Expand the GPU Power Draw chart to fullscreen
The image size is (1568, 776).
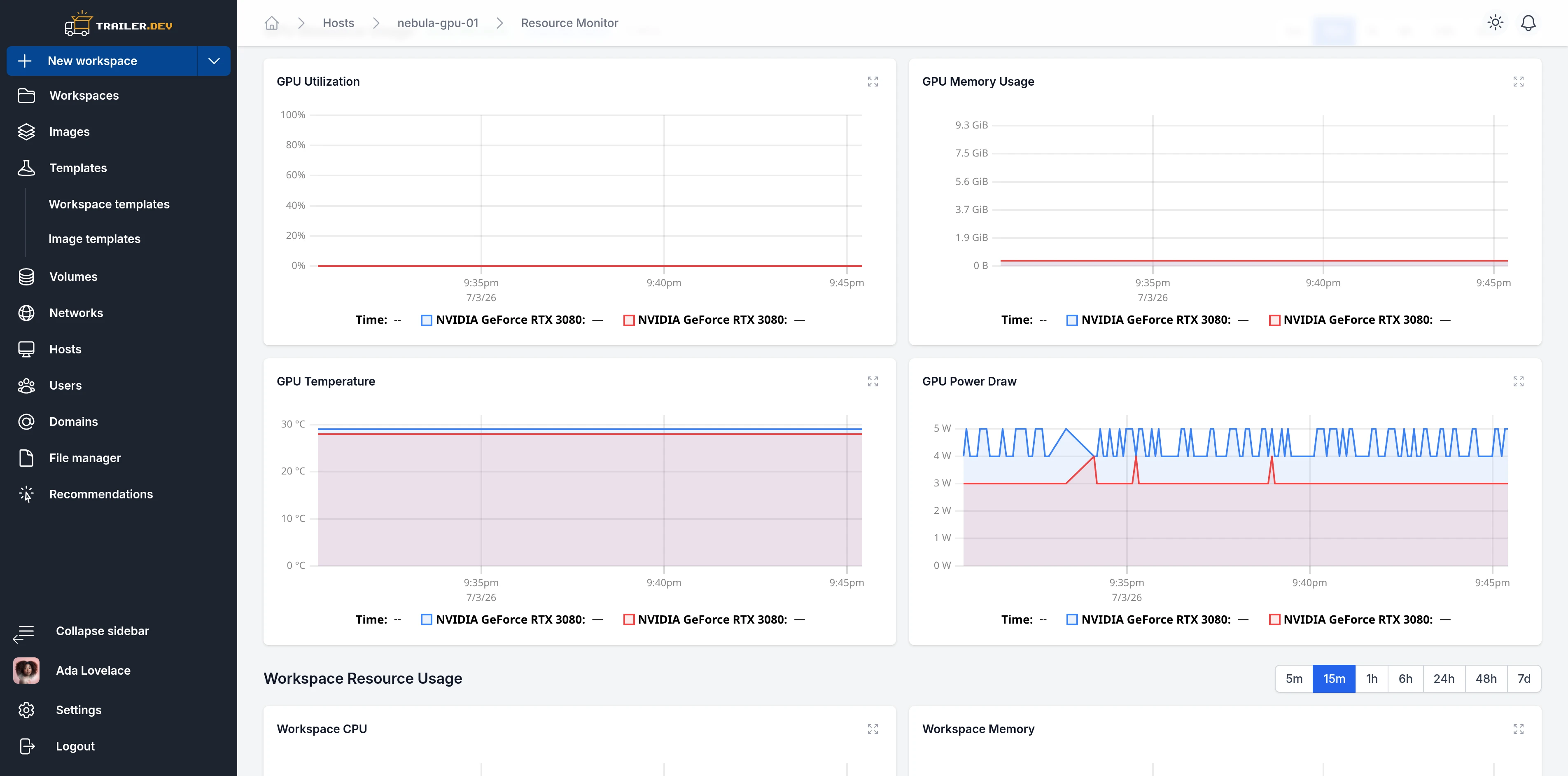1518,381
